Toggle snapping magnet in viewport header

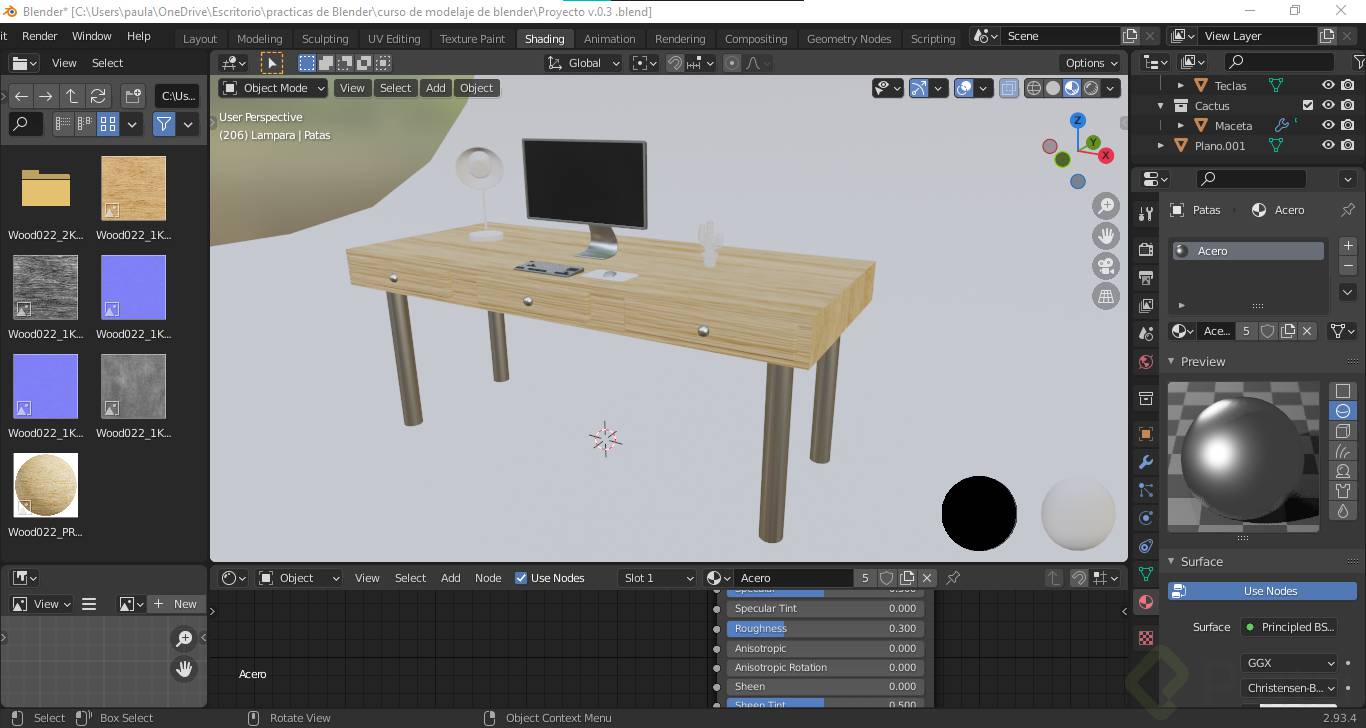pyautogui.click(x=675, y=63)
